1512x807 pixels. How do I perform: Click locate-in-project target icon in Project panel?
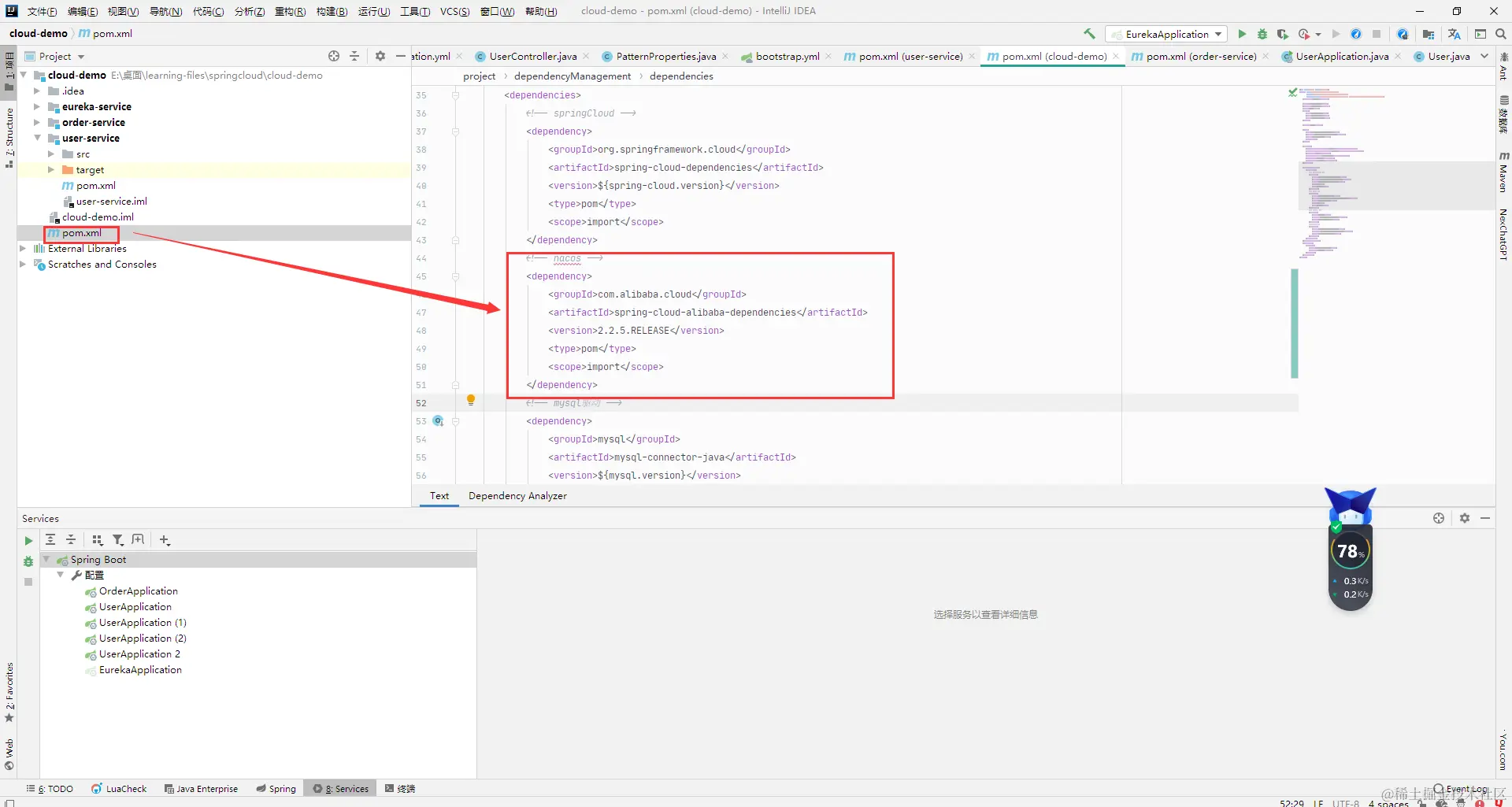(x=334, y=56)
